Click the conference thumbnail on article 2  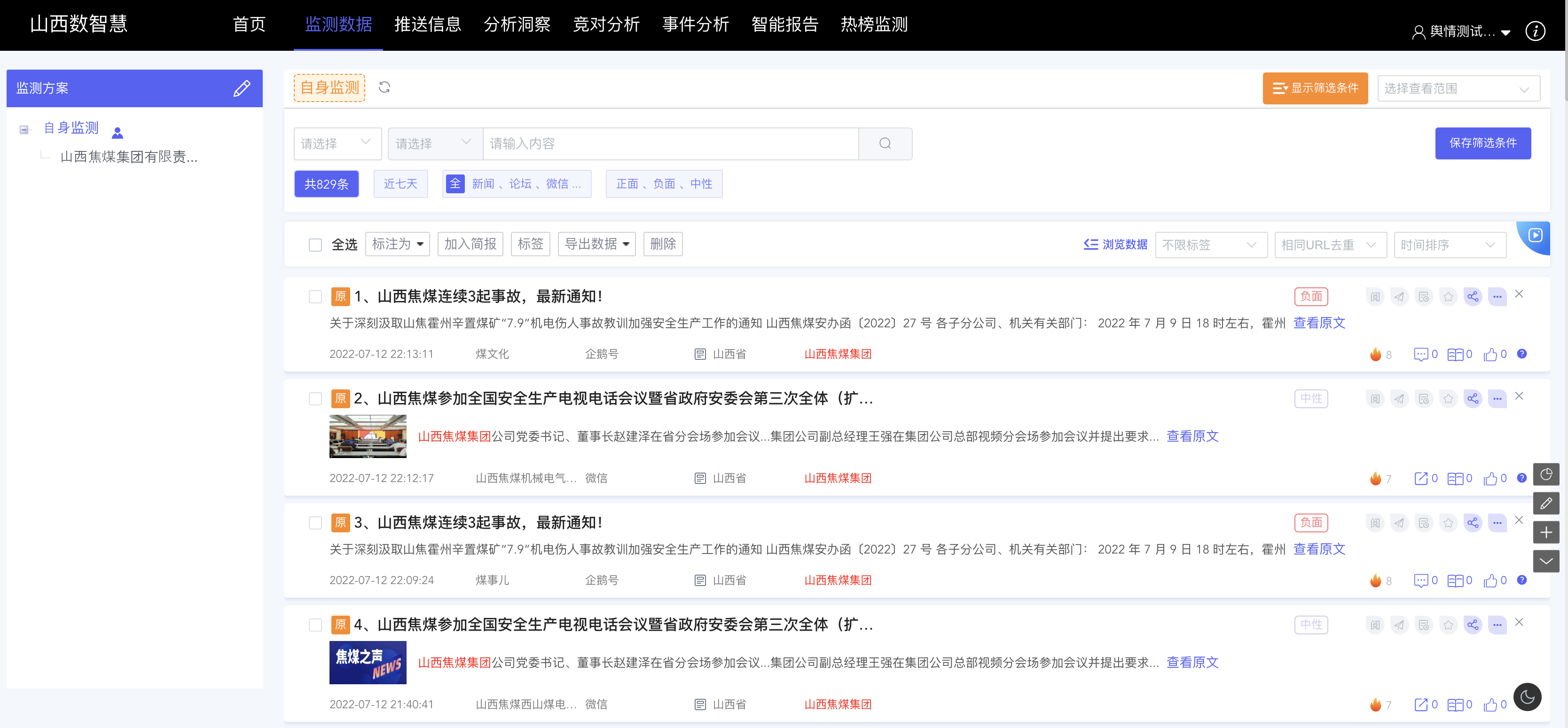click(368, 436)
